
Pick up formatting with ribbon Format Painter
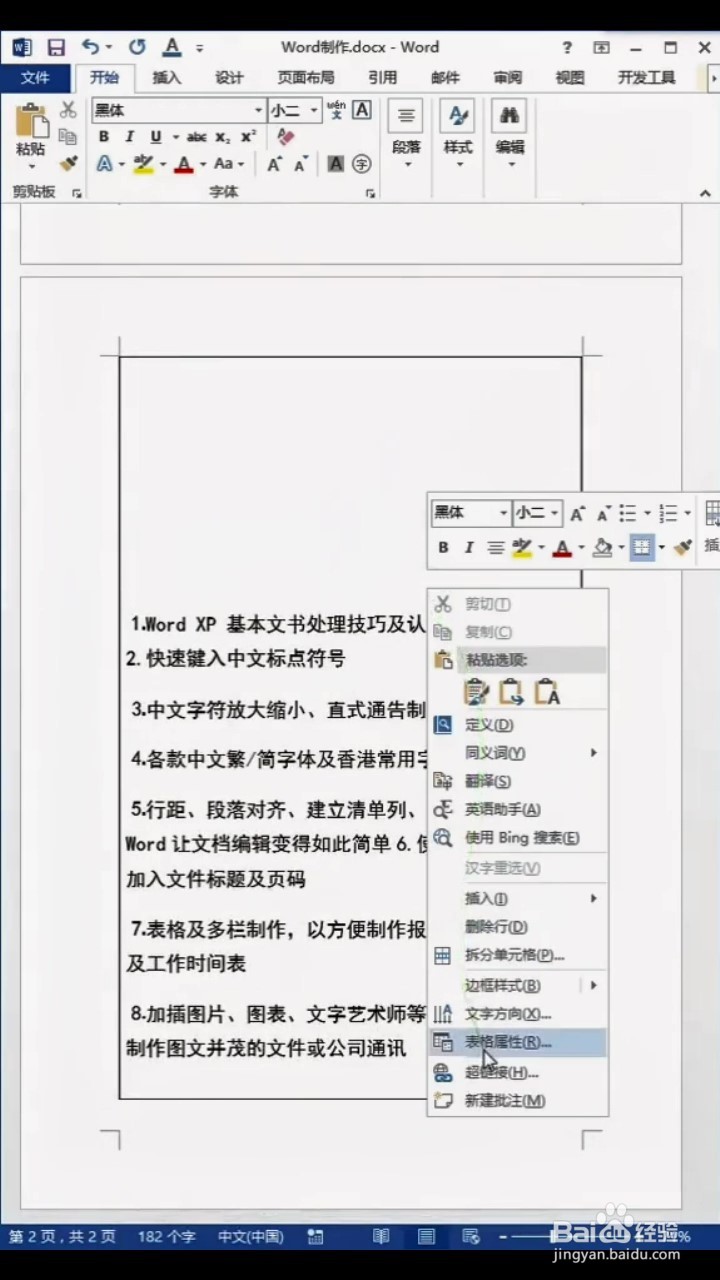[x=68, y=163]
